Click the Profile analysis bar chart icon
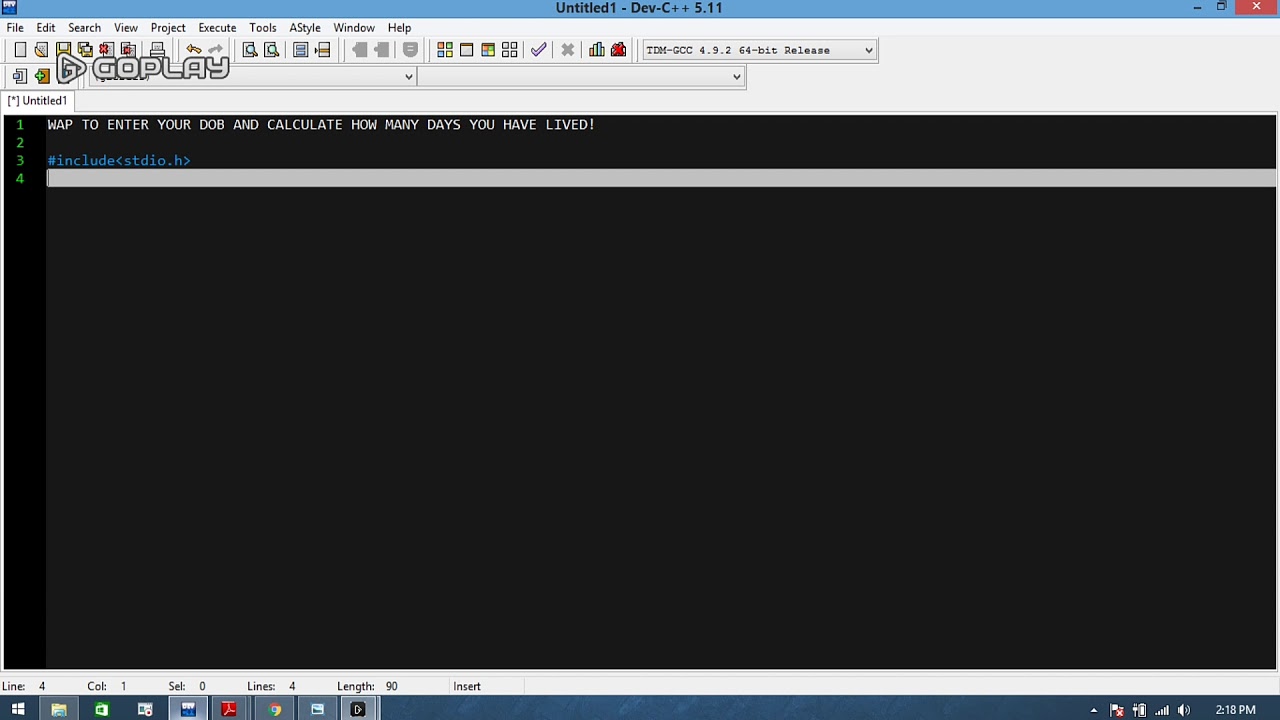 point(597,50)
